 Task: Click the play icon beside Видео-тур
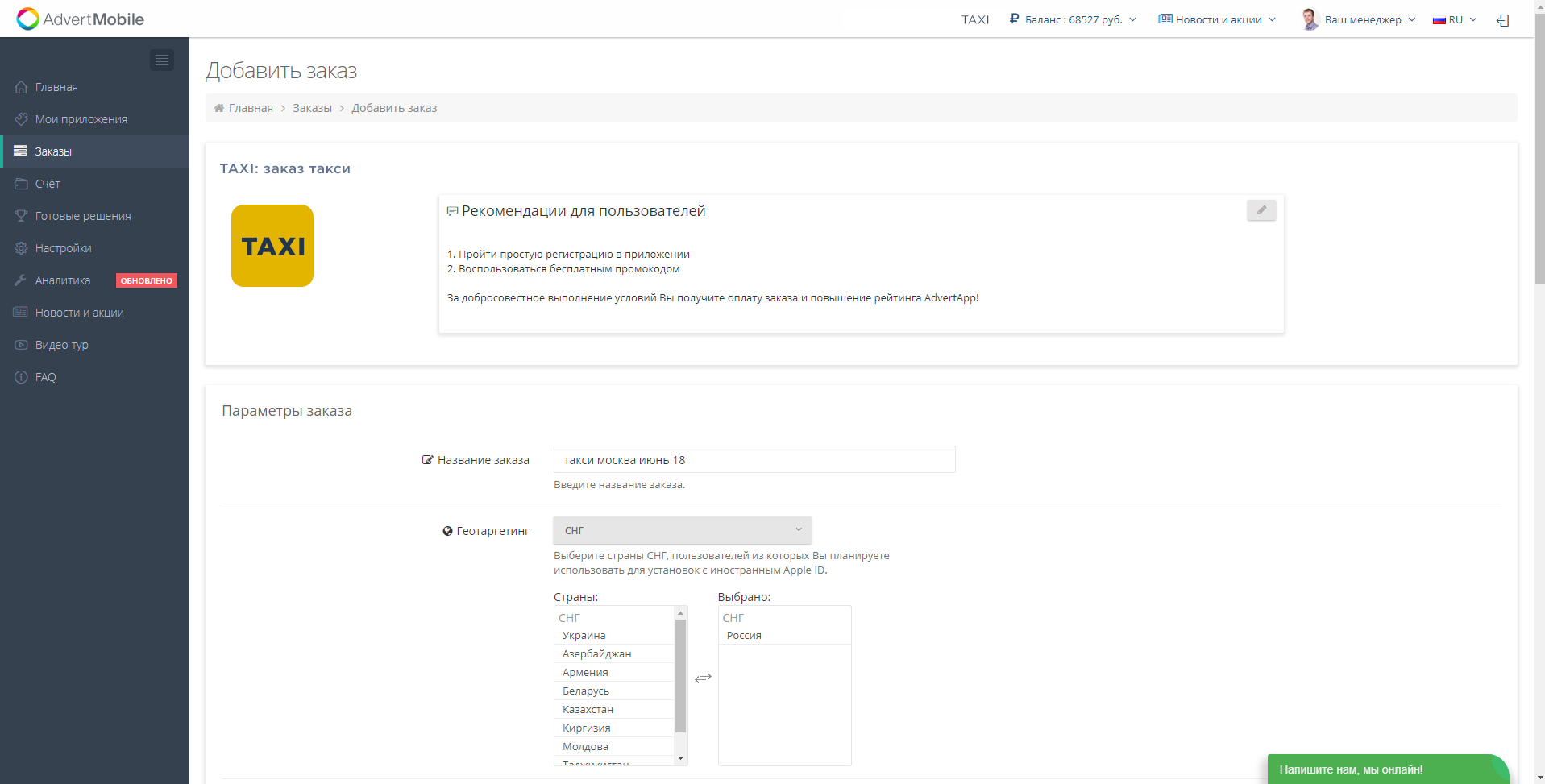[x=21, y=345]
